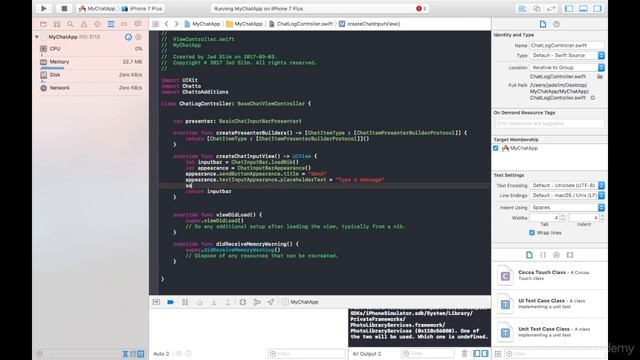Screen dimensions: 640x360
Task: Select the Unit Test Case Class template
Action: pos(550,332)
